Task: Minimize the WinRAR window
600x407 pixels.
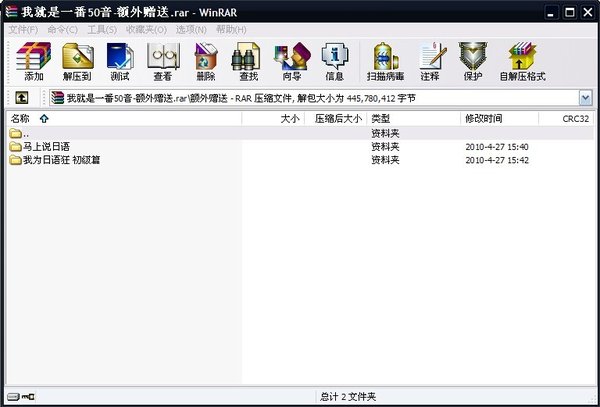Action: tap(551, 13)
